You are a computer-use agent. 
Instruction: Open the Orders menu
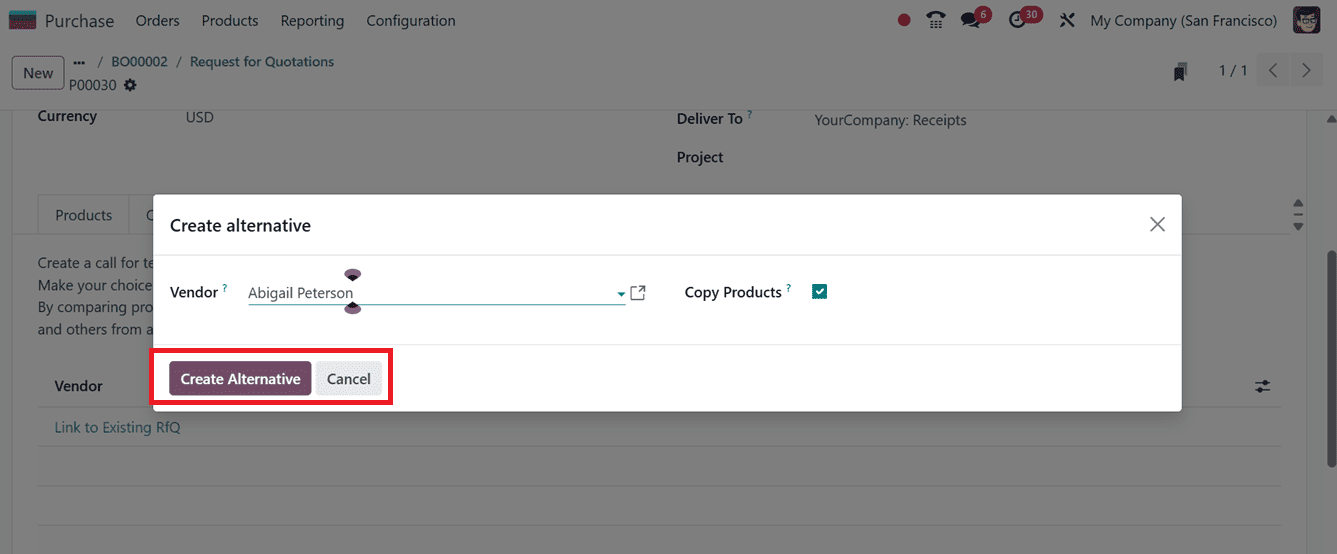pyautogui.click(x=158, y=20)
